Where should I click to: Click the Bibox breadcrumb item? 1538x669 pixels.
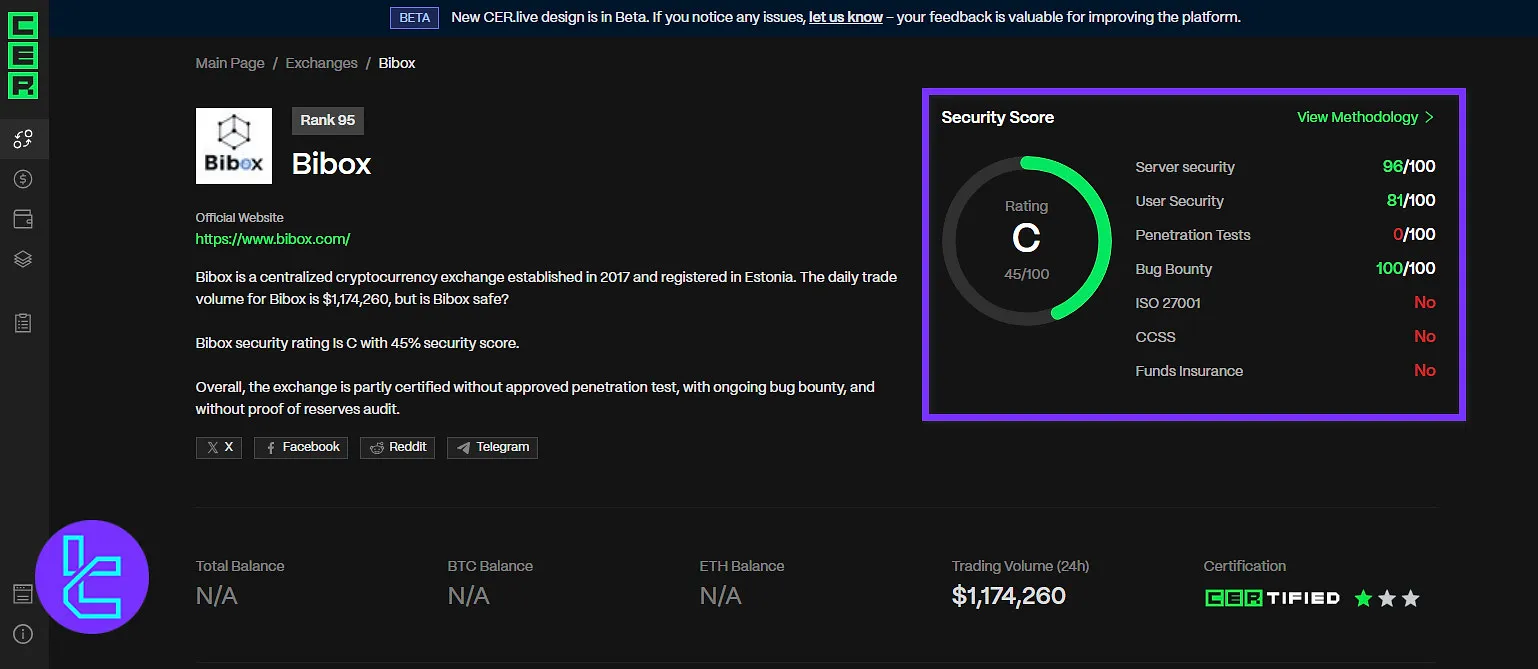(397, 63)
